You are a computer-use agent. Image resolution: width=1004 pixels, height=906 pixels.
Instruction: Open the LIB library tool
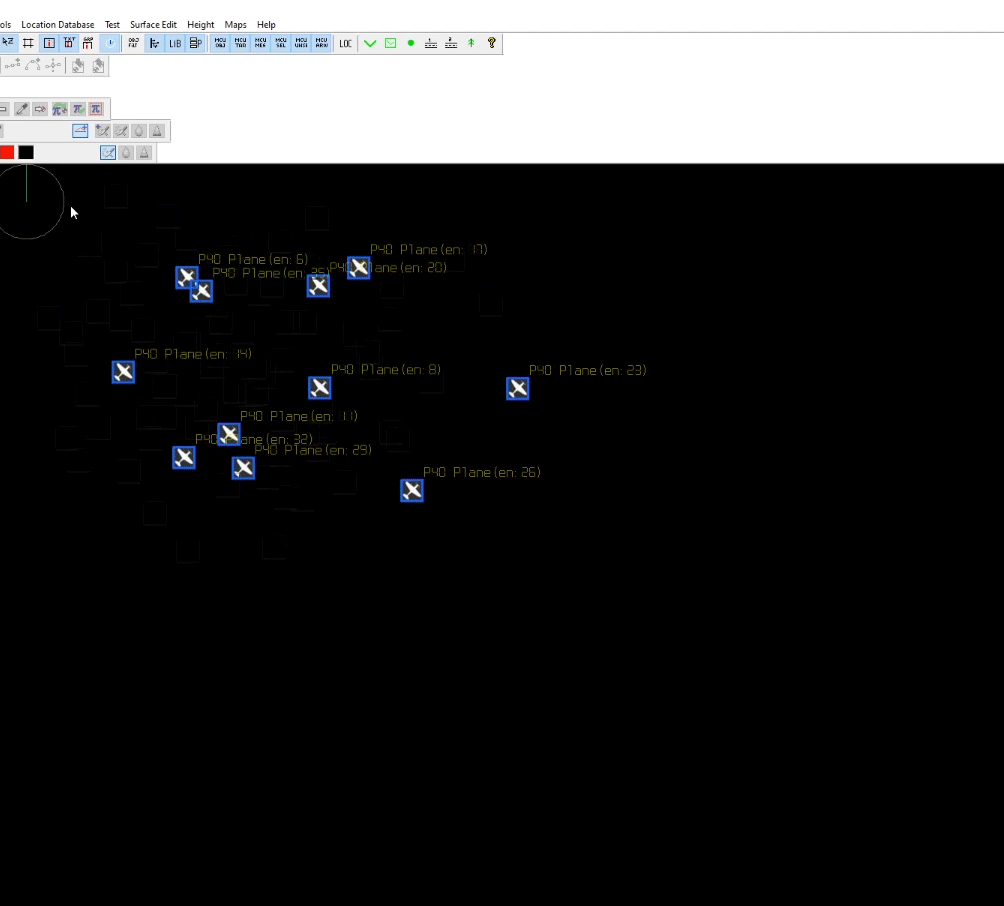pos(175,43)
